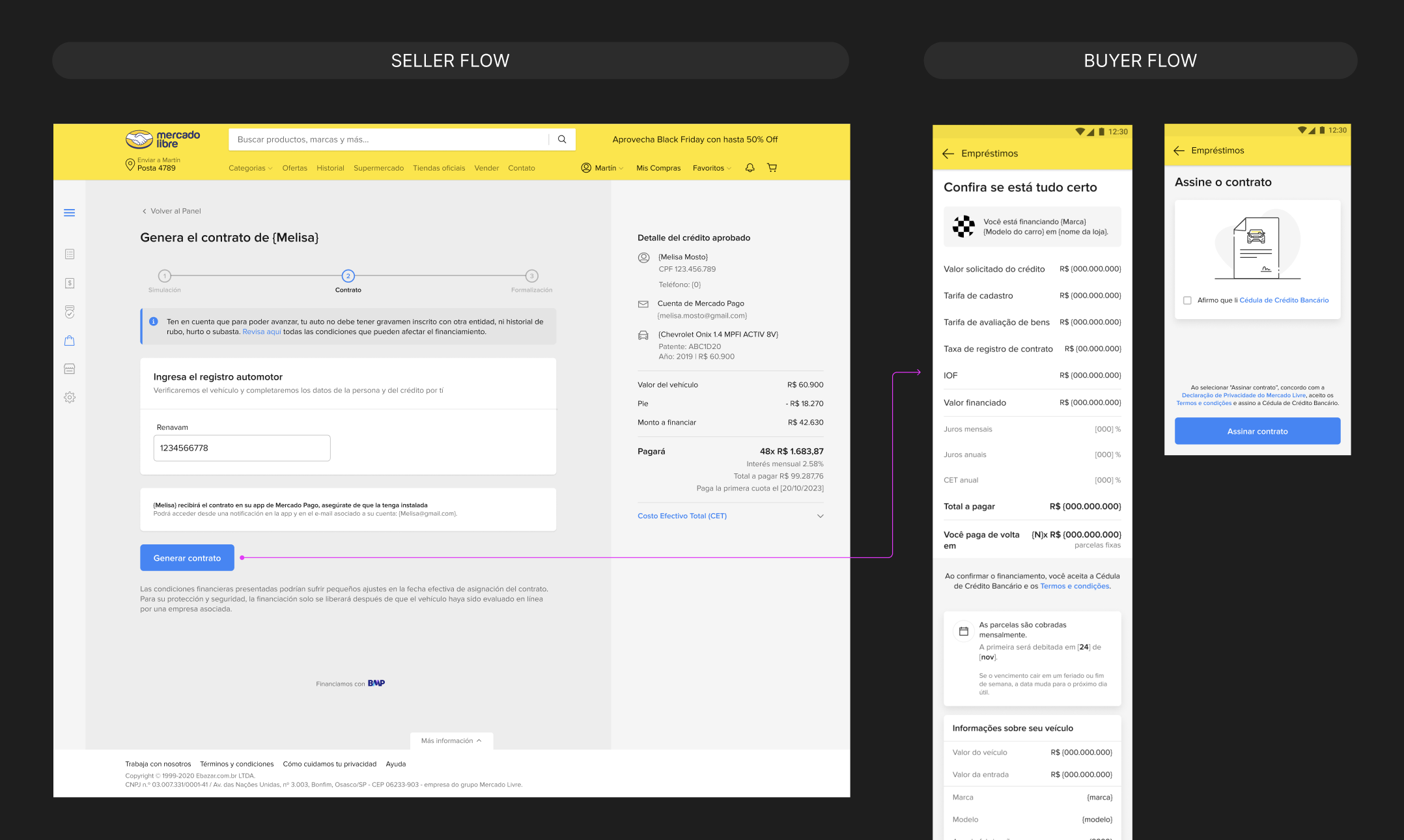Tap the Assinar contrato button

(x=1257, y=431)
